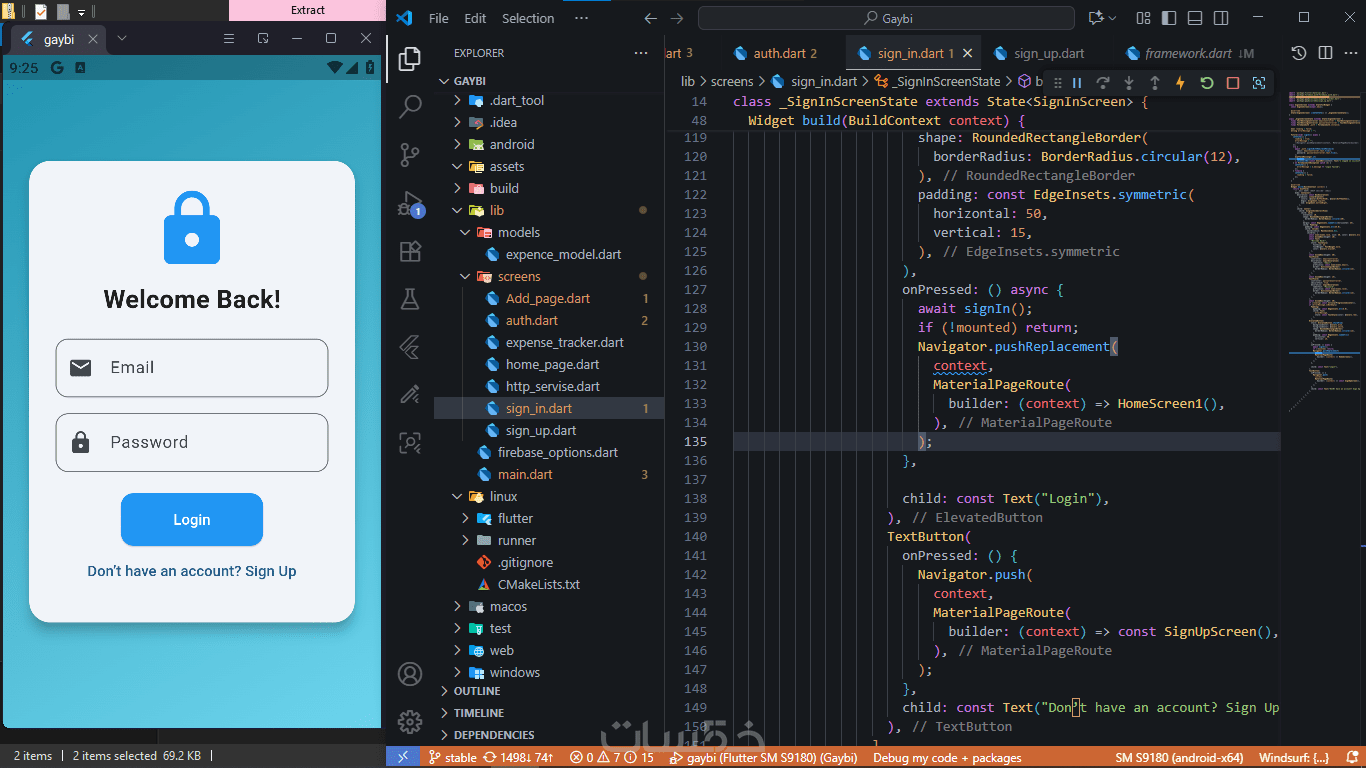Split the editor to the right
1366x768 pixels.
pos(1325,53)
